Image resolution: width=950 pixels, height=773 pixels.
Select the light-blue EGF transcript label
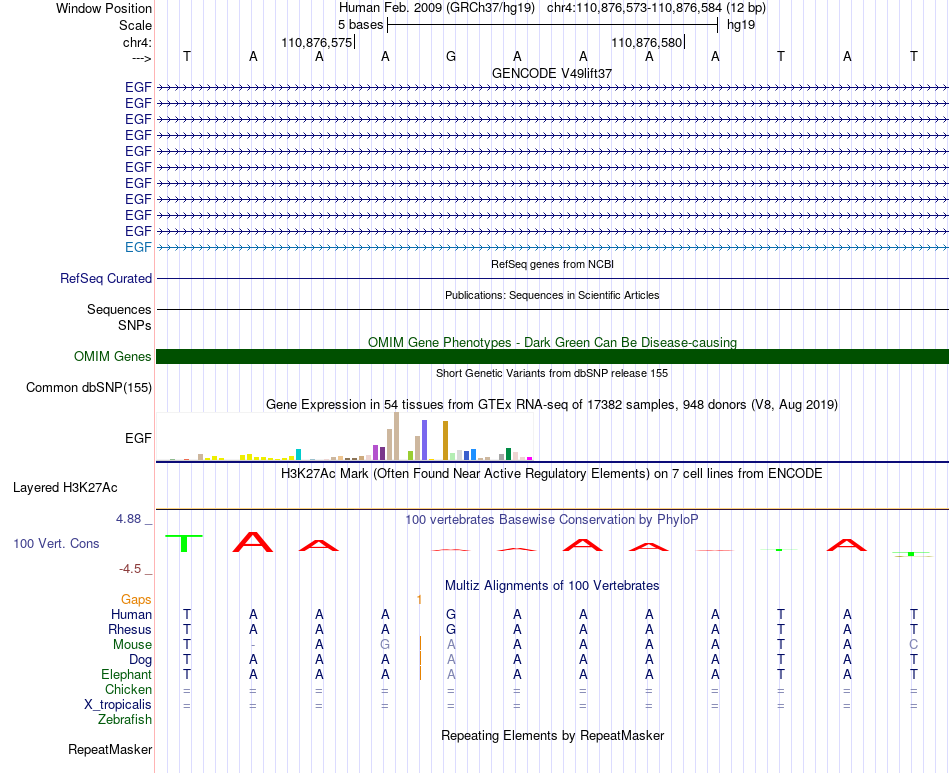coord(138,247)
